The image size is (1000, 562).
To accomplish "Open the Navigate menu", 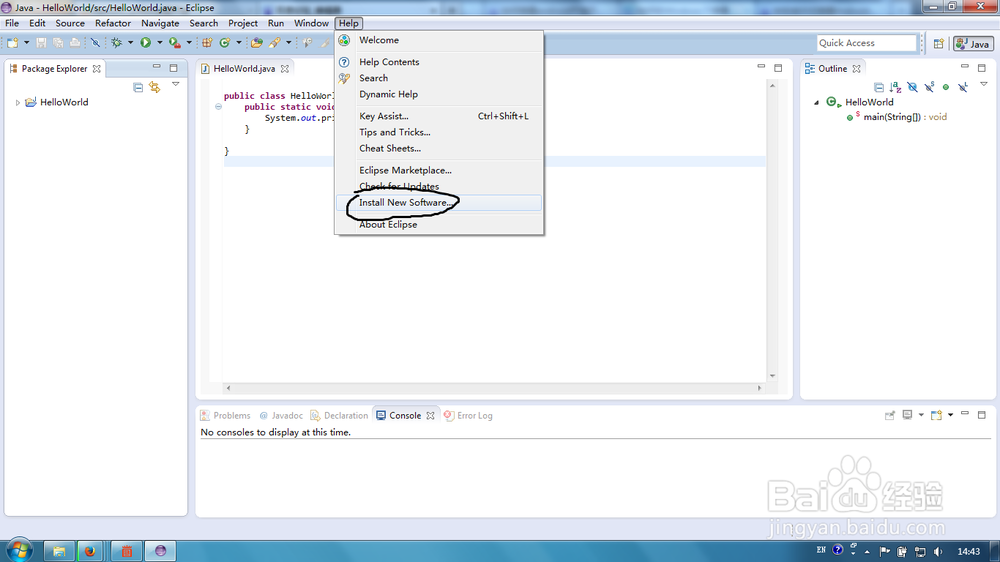I will tap(160, 23).
